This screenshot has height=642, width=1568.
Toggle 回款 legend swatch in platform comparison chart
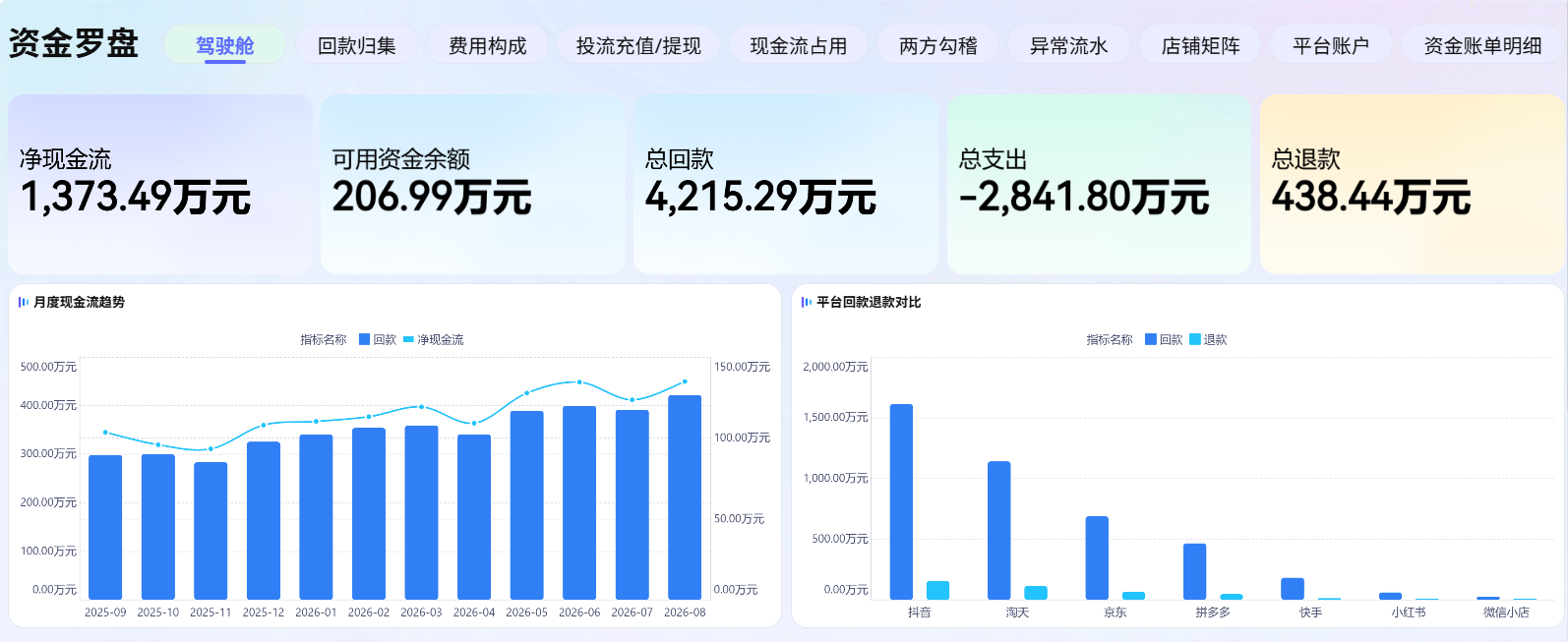1150,339
